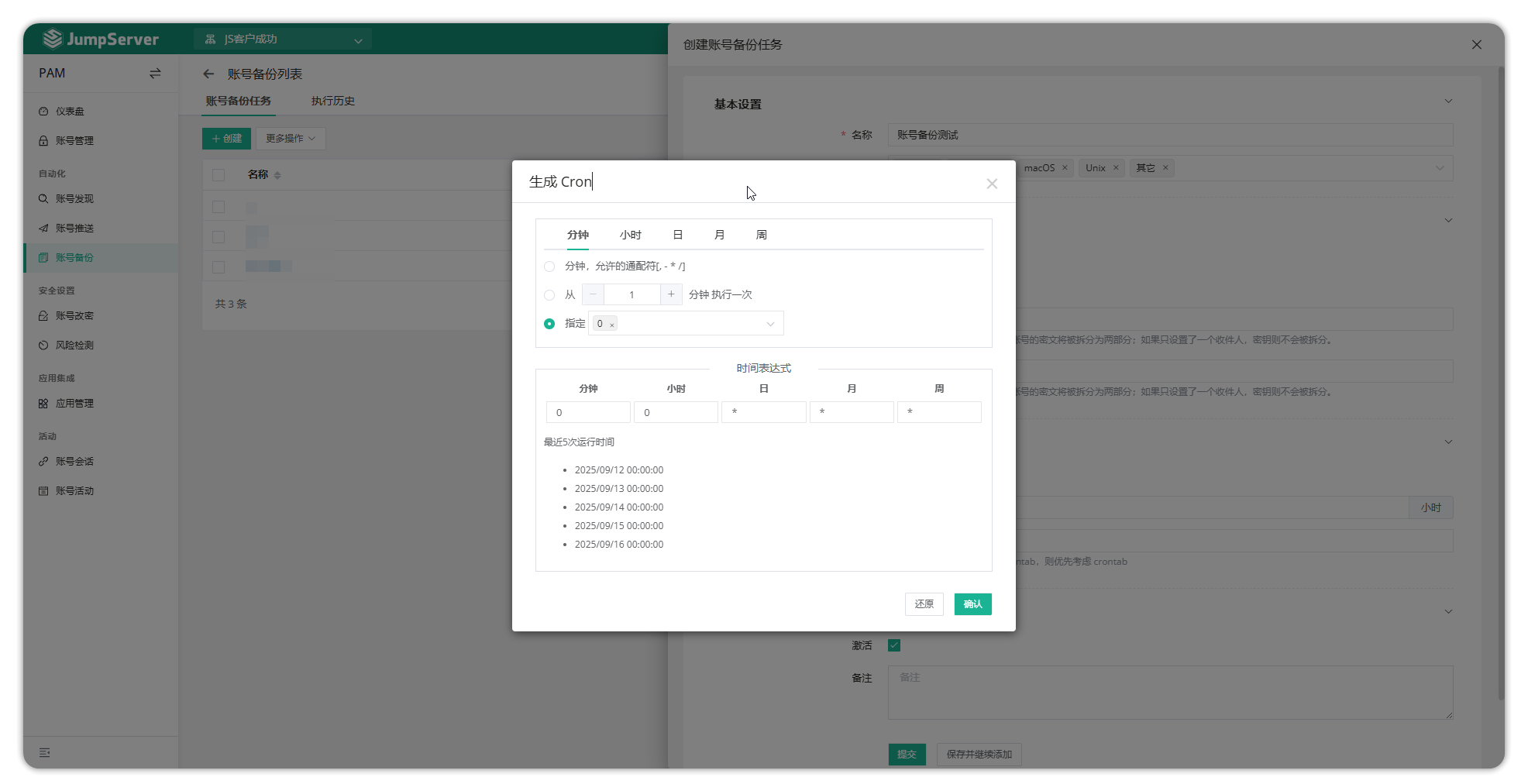Screen dimensions: 1528x784
Task: Click the account discovery search icon
Action: coord(43,199)
